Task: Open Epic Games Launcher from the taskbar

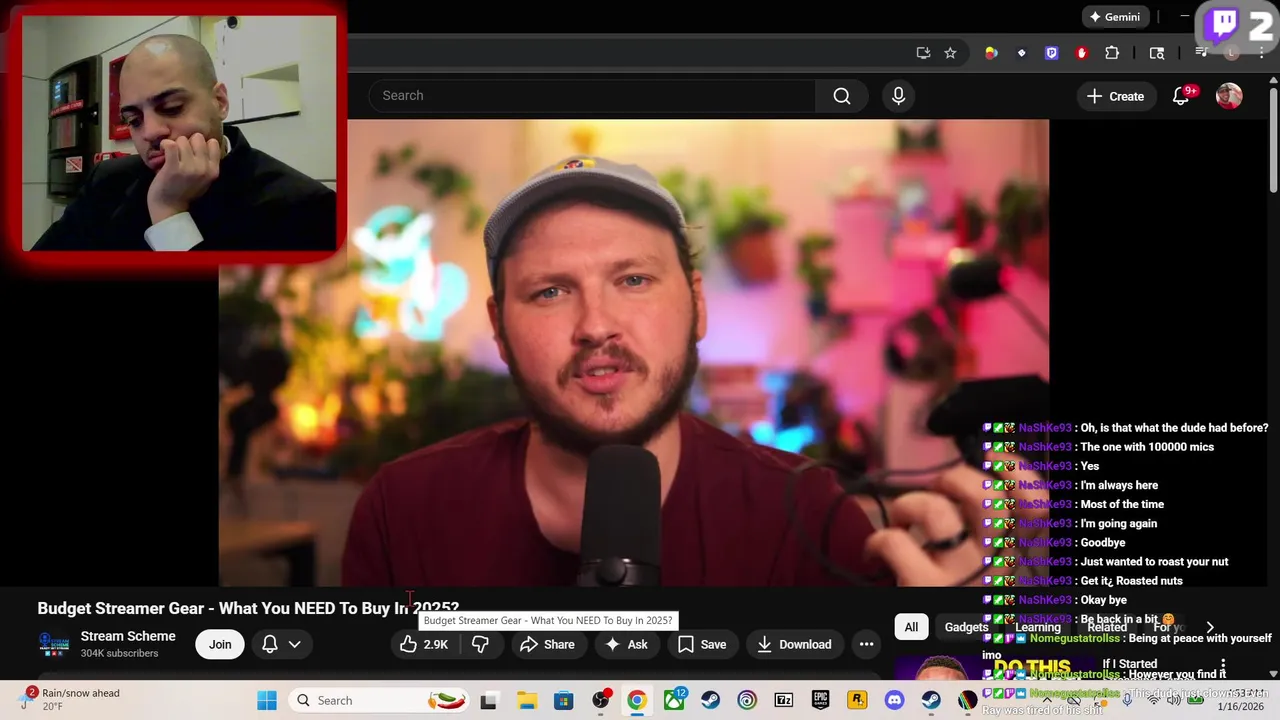Action: (821, 701)
